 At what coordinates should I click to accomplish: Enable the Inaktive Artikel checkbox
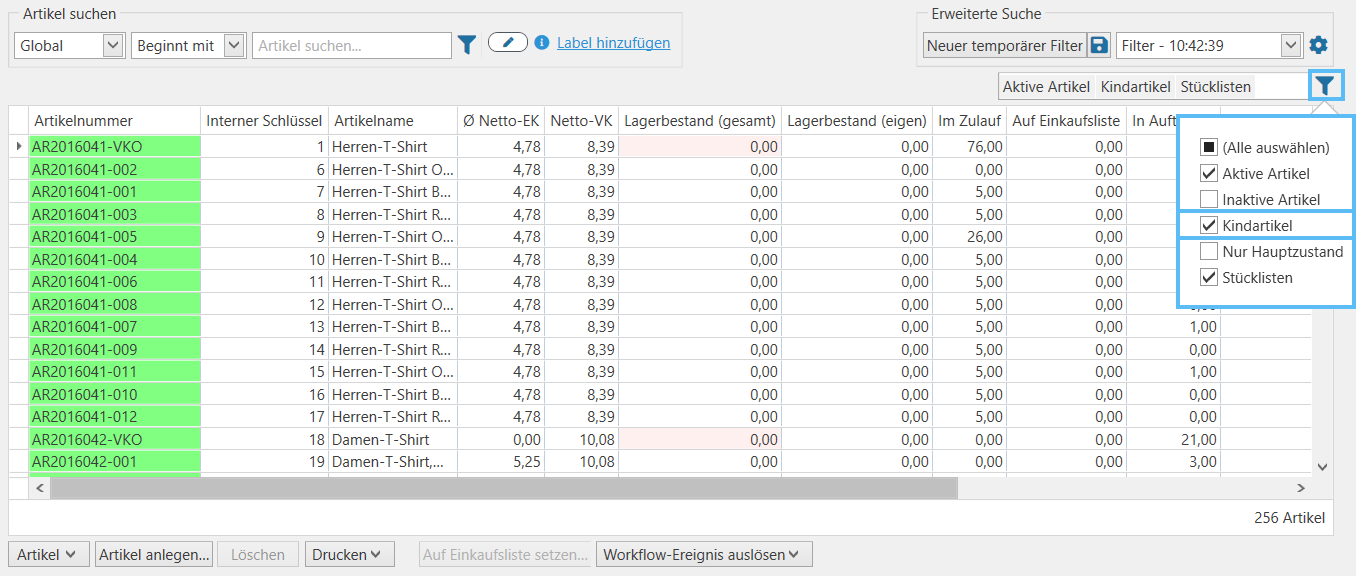tap(1208, 200)
